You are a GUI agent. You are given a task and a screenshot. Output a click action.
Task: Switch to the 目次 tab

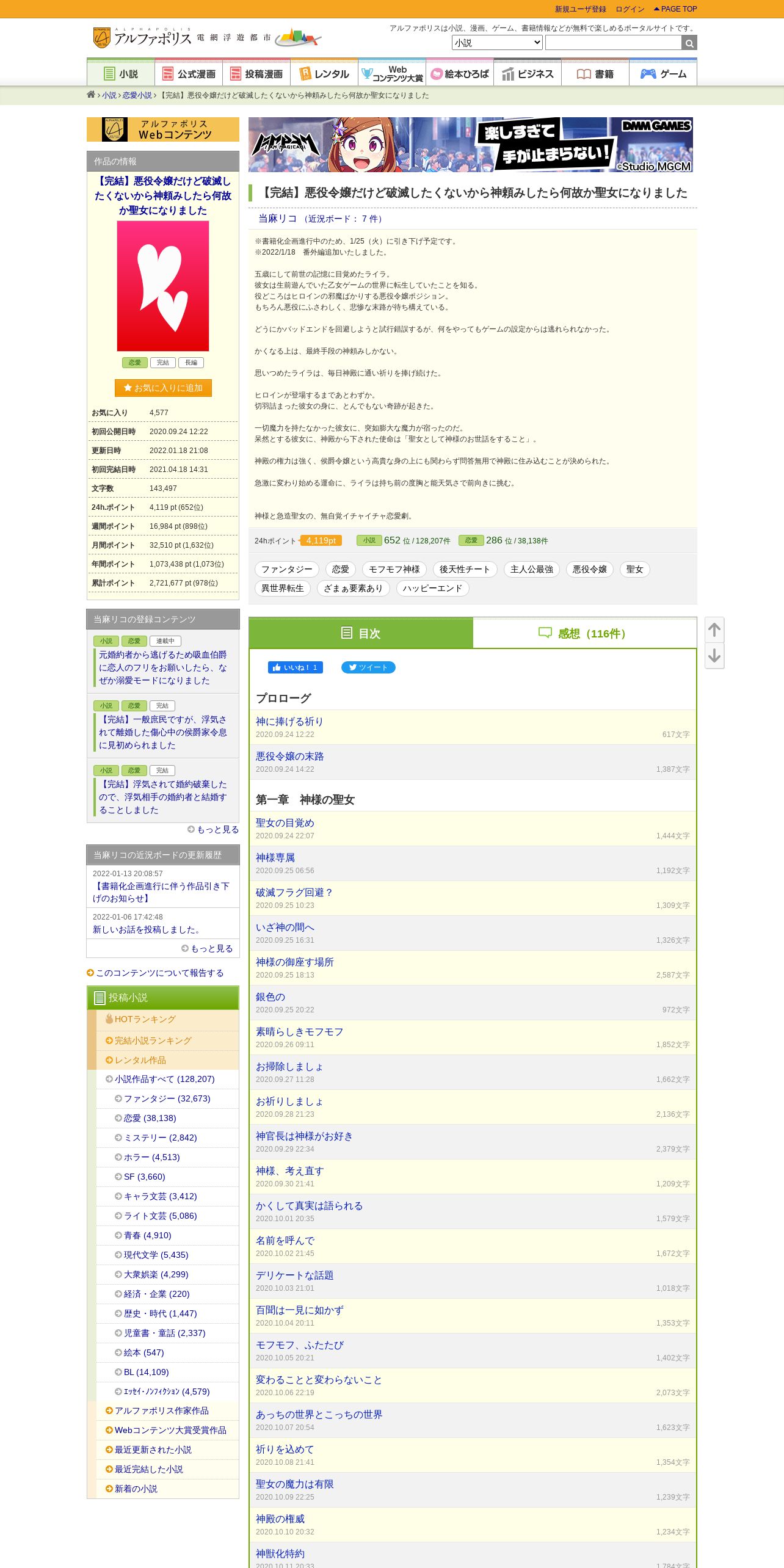pos(361,633)
